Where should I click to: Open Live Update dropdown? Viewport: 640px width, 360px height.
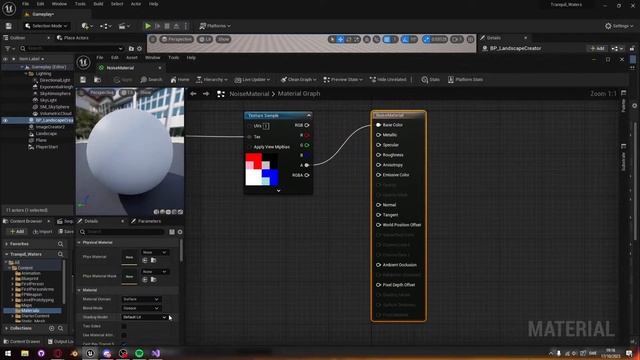coord(252,80)
